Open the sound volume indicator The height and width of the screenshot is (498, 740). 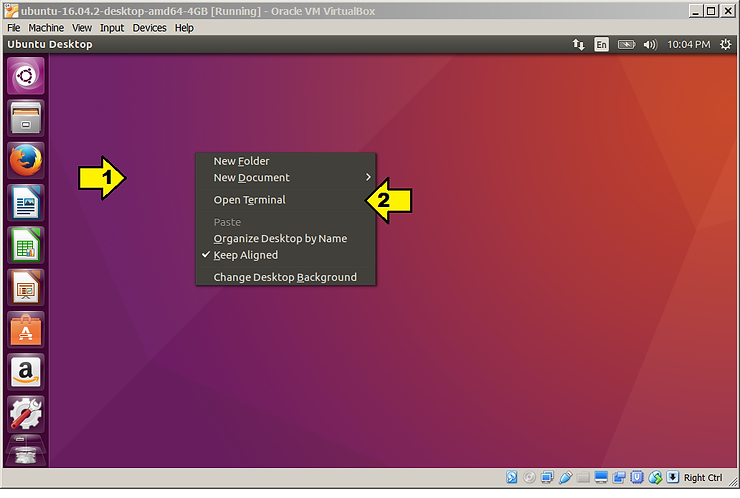point(650,44)
